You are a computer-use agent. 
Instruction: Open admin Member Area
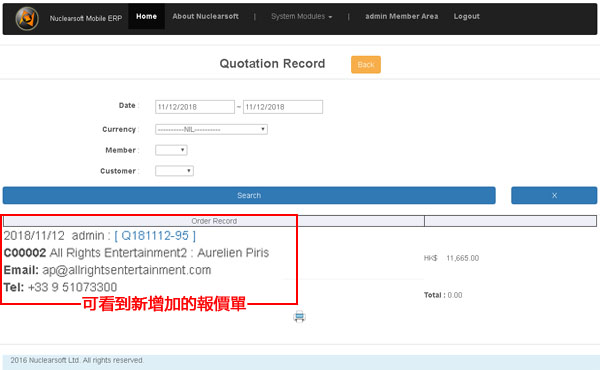[401, 16]
